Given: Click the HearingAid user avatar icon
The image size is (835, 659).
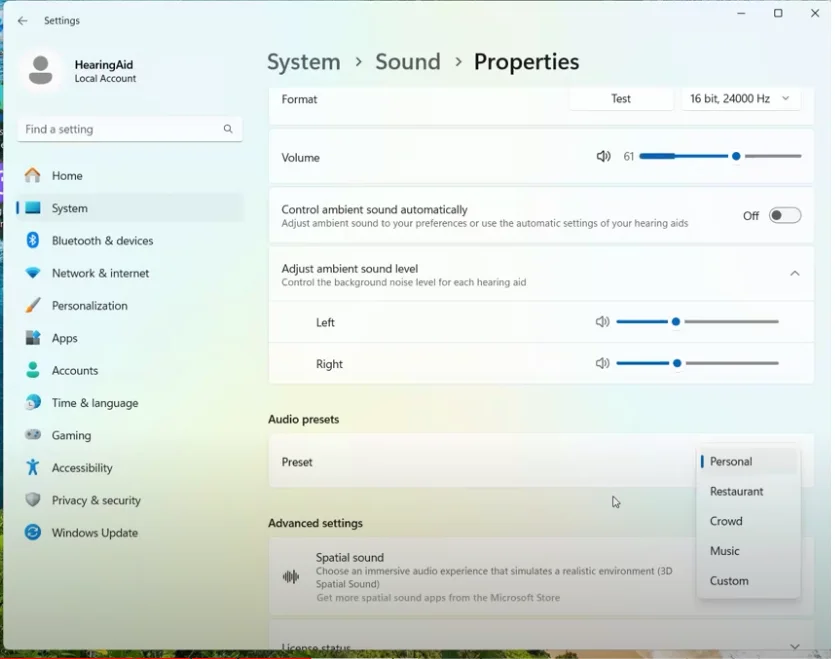Looking at the screenshot, I should tap(40, 70).
